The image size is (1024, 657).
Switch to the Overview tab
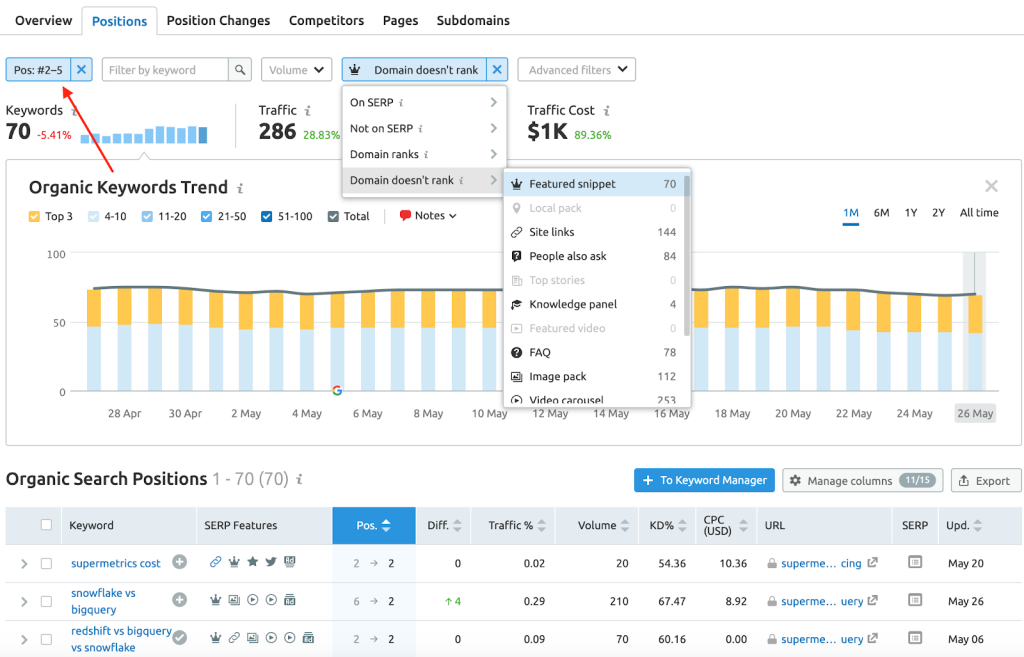click(44, 21)
